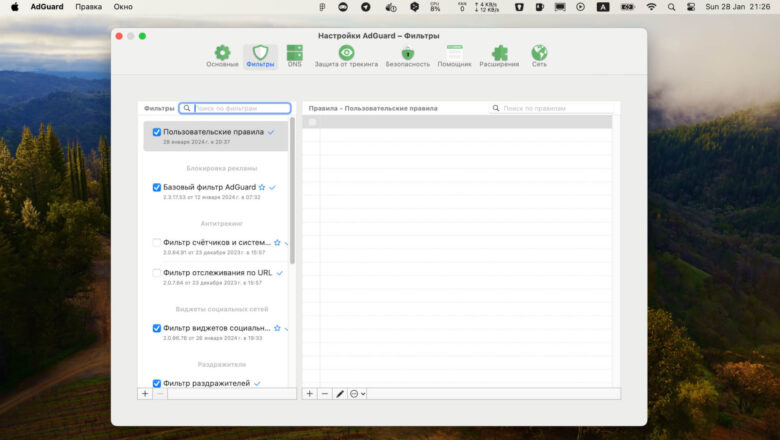Open Spotlight search in menu bar
The width and height of the screenshot is (780, 440).
coord(672,7)
